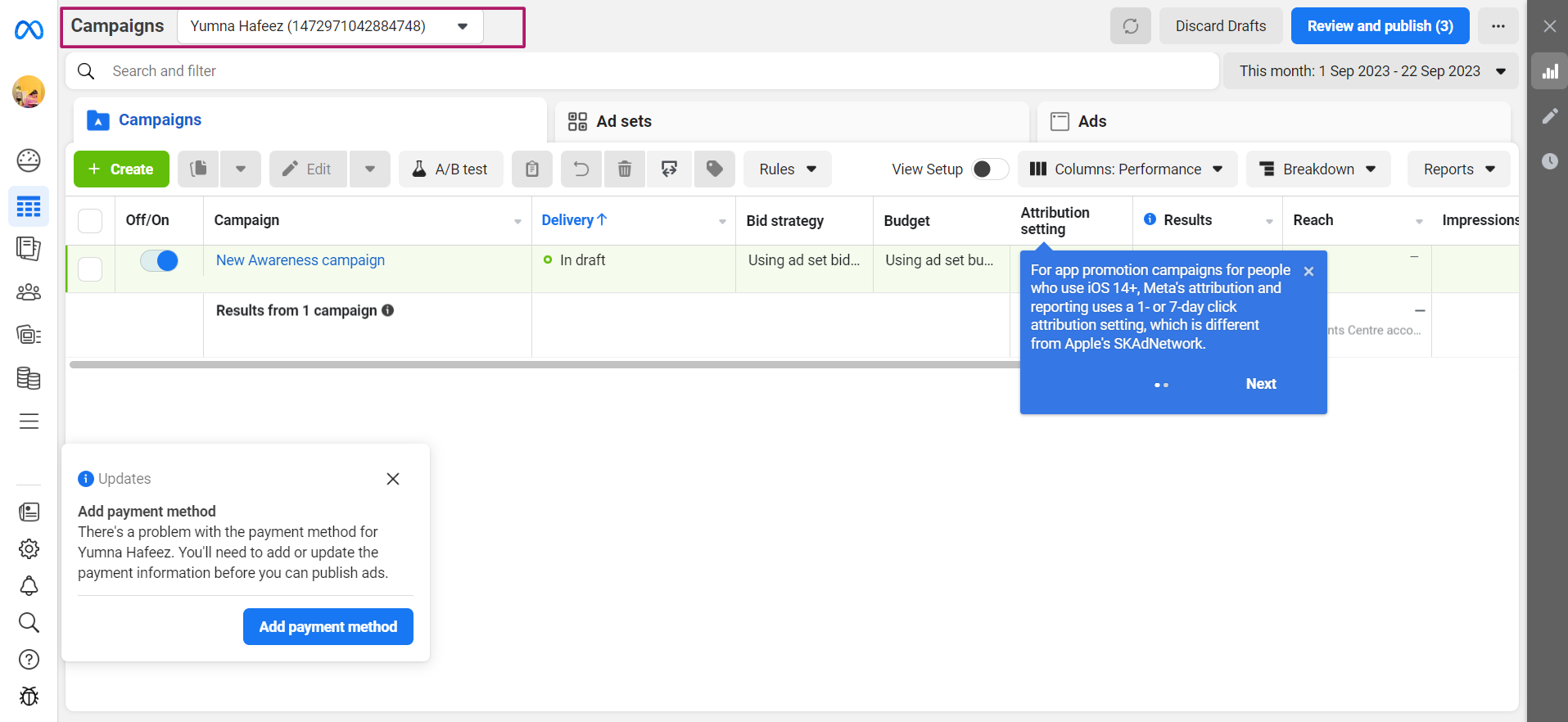
Task: Click the Search and filter field
Action: pos(639,71)
